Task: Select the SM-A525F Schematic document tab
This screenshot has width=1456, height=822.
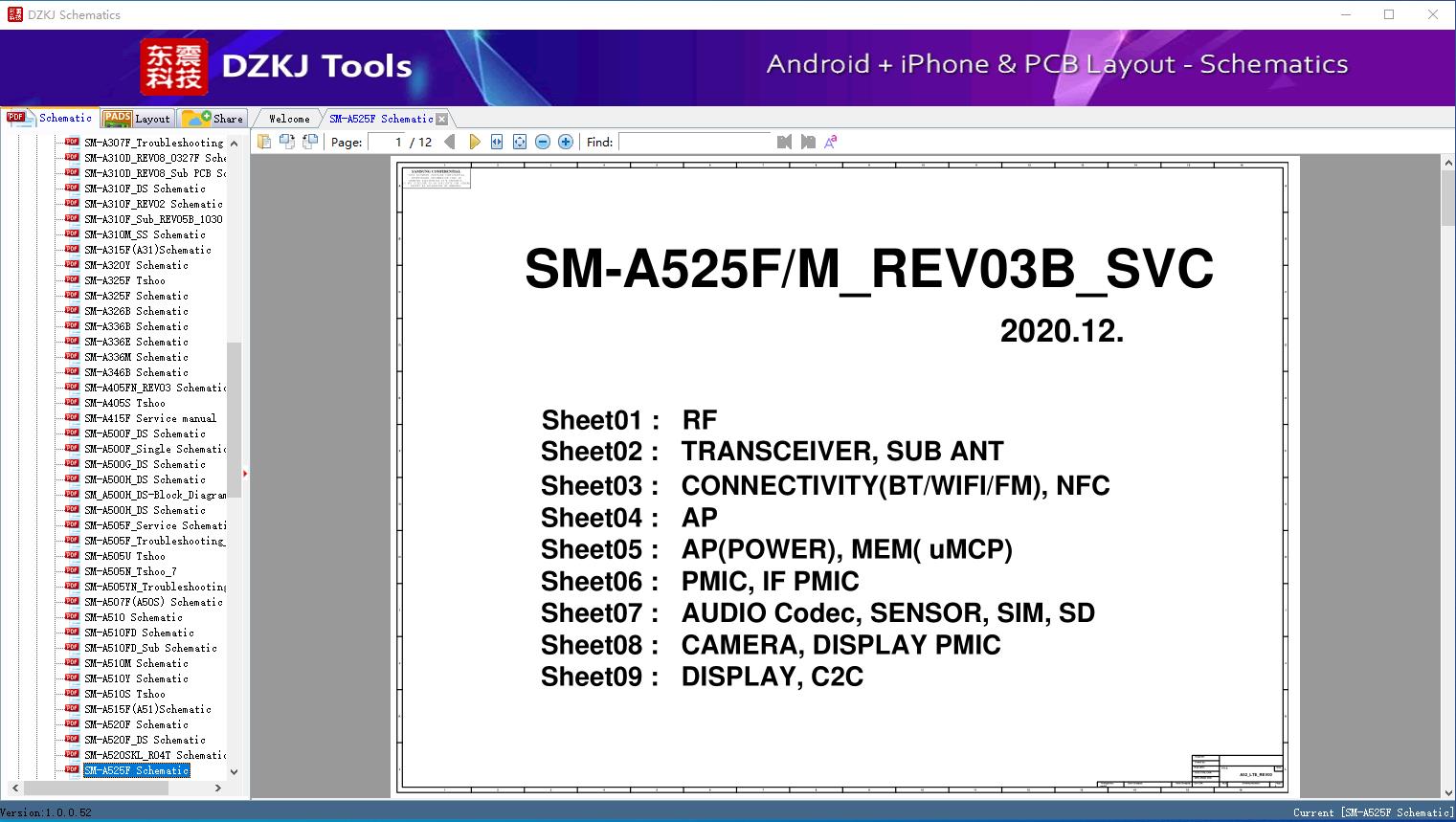Action: click(x=381, y=119)
